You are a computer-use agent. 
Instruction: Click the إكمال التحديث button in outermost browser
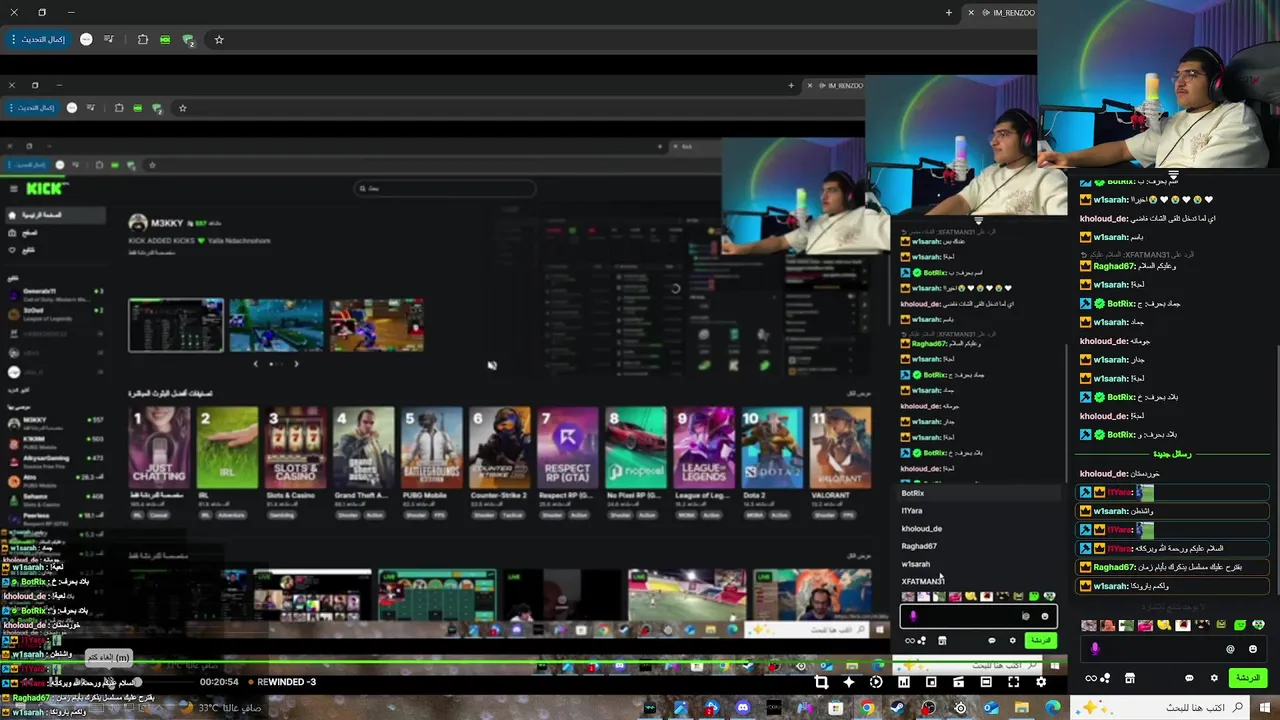click(x=38, y=40)
